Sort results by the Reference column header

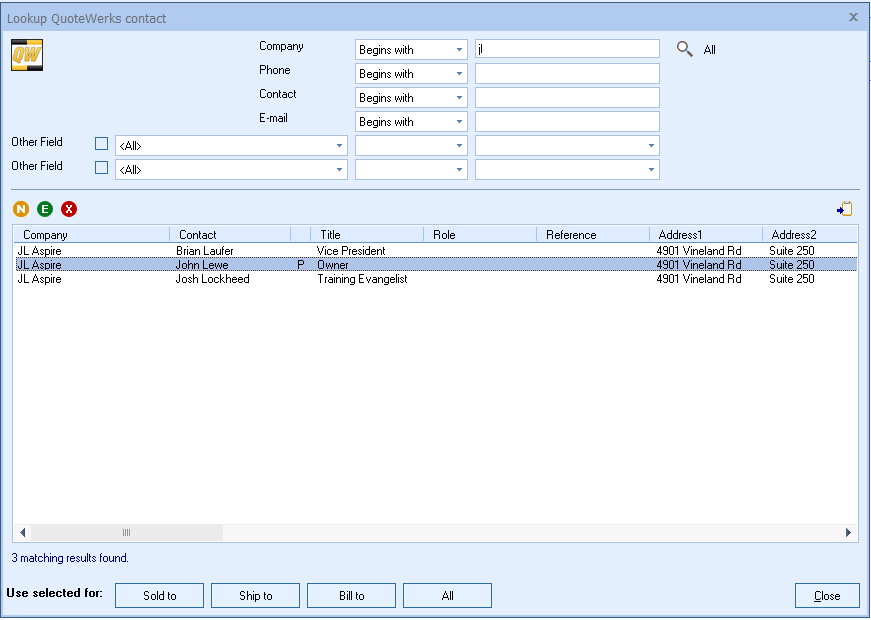(593, 234)
